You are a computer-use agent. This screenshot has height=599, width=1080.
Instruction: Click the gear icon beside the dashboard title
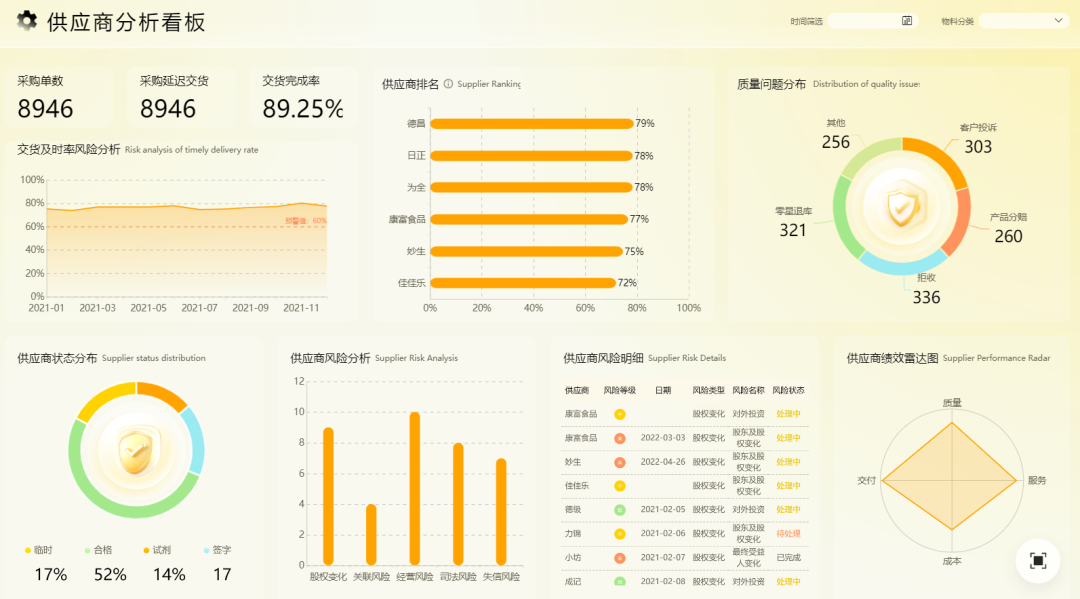pyautogui.click(x=27, y=21)
